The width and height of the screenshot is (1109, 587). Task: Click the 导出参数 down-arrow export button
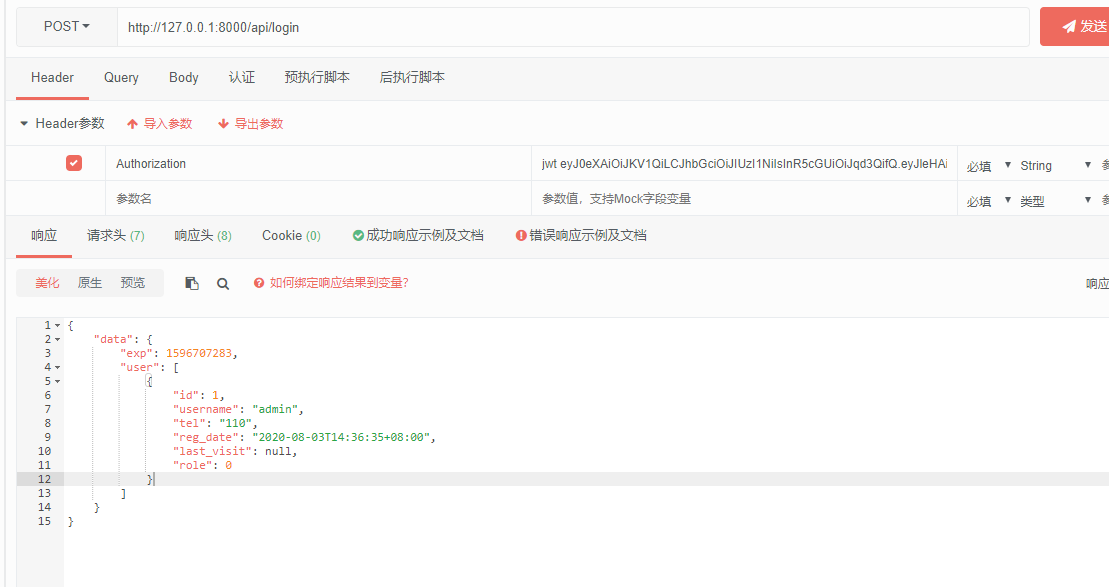[250, 124]
